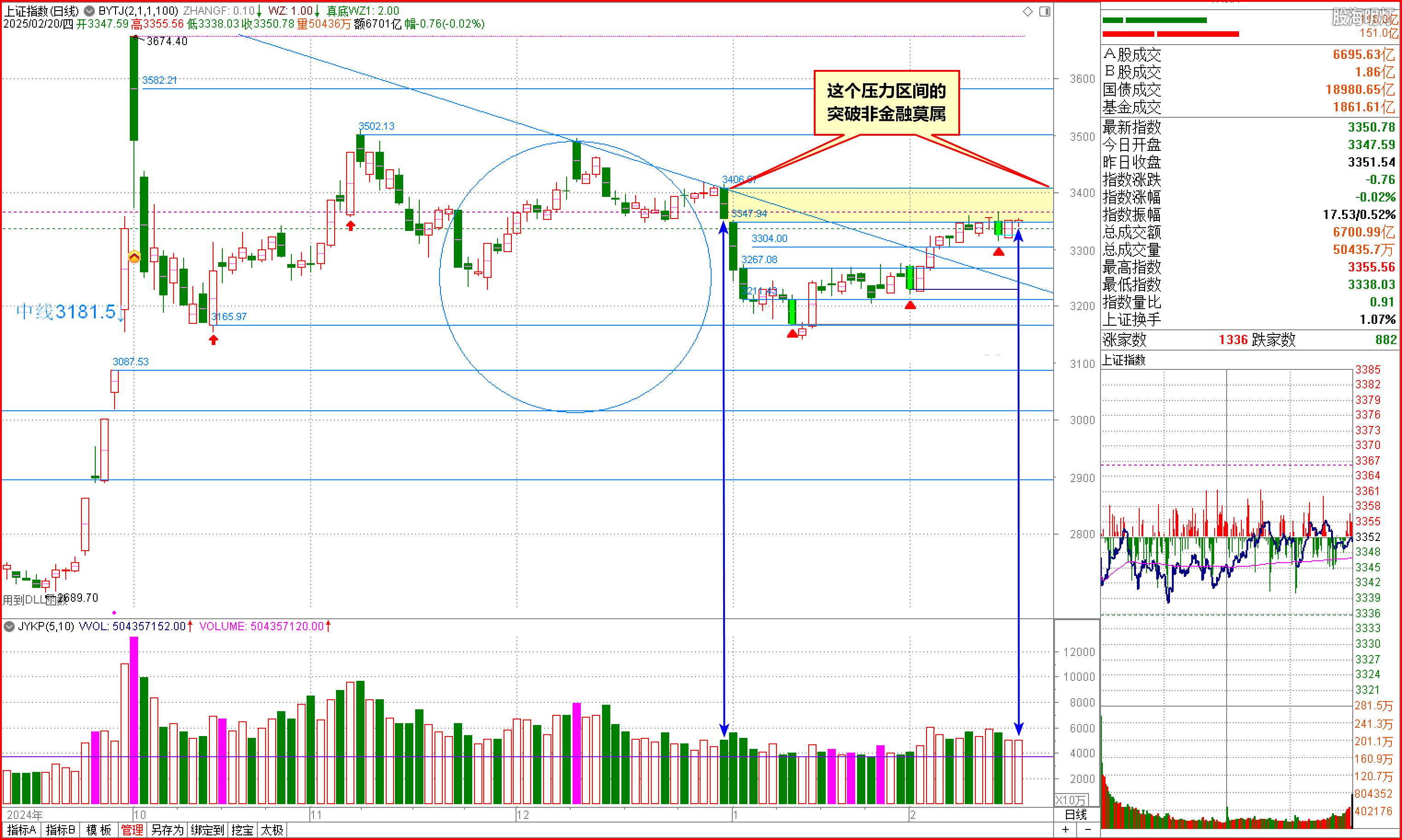Select the 3304.00 level label
Viewport: 1402px width, 840px height.
tap(769, 238)
